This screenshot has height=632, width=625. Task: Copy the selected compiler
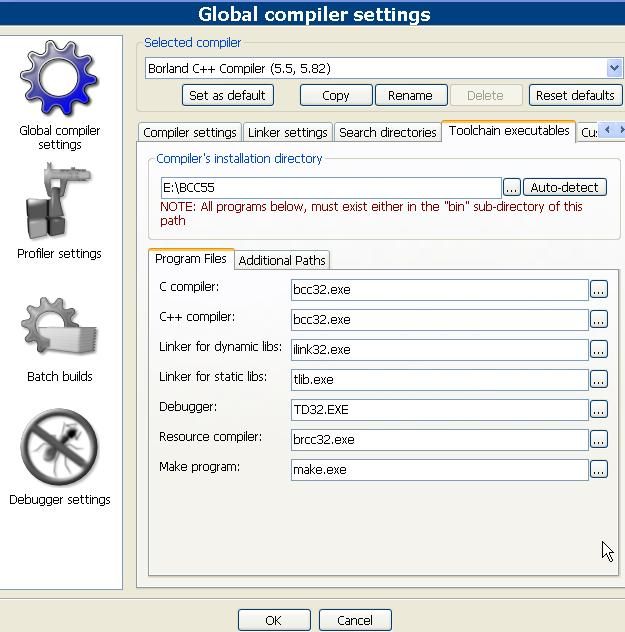[x=336, y=95]
